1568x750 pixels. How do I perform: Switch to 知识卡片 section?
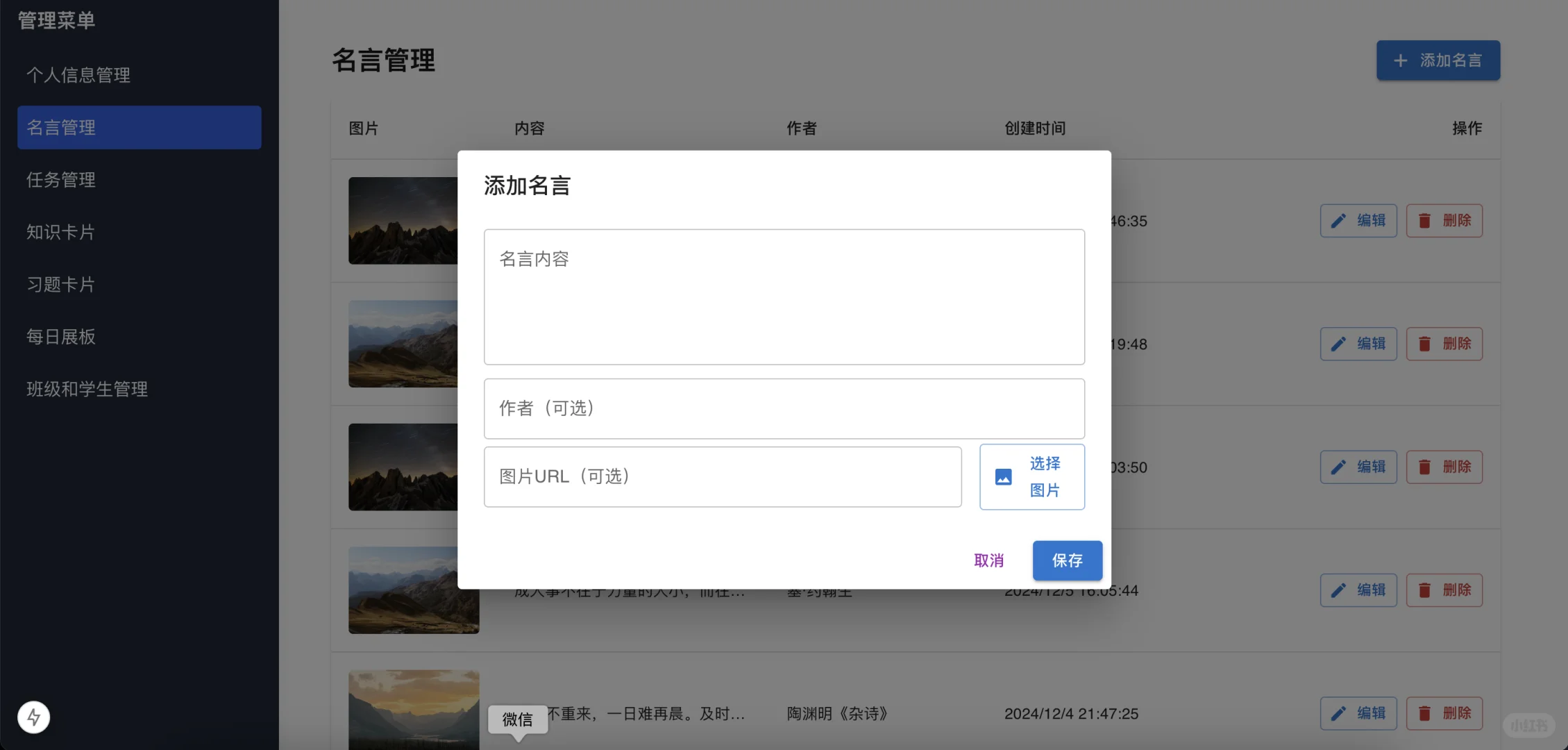coord(60,232)
